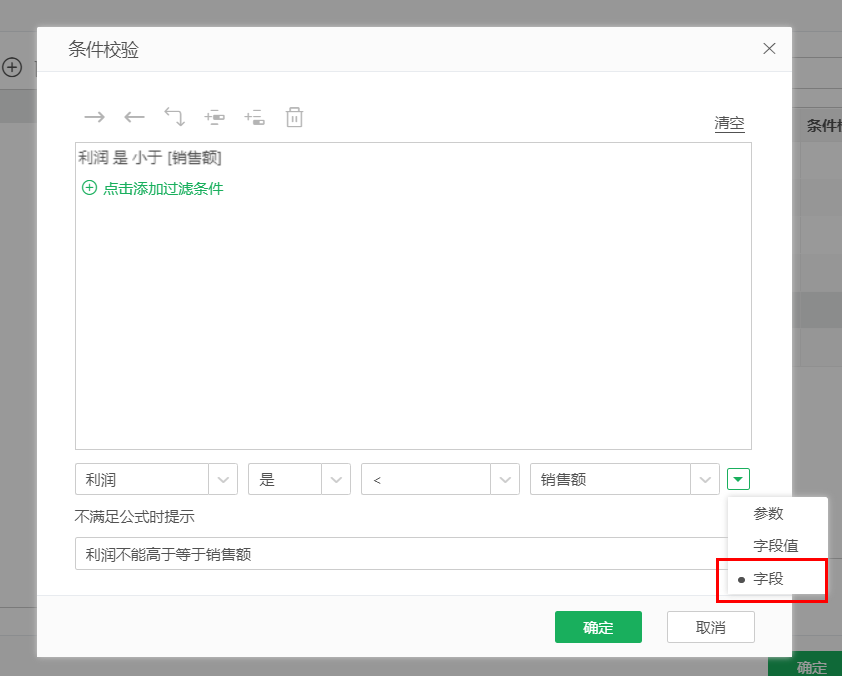Close the 条件校验 dialog with X
The width and height of the screenshot is (842, 676).
click(769, 49)
